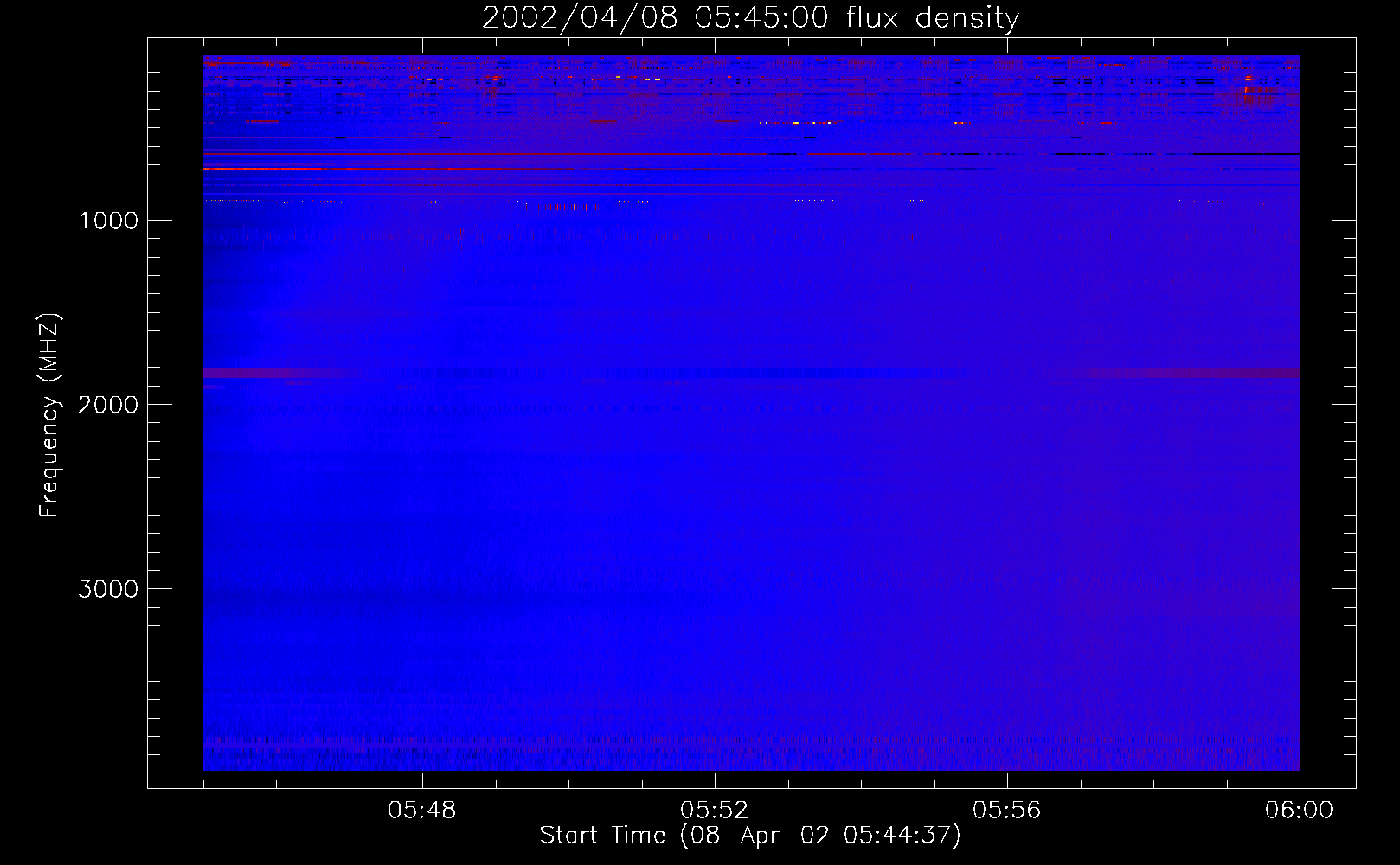Click the 05:56 time tick label
This screenshot has height=865, width=1400.
[1007, 811]
